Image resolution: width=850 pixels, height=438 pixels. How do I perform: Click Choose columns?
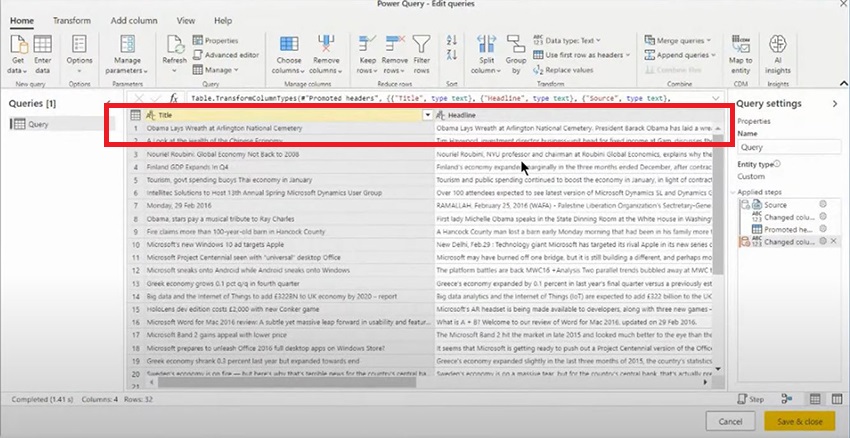[x=288, y=55]
